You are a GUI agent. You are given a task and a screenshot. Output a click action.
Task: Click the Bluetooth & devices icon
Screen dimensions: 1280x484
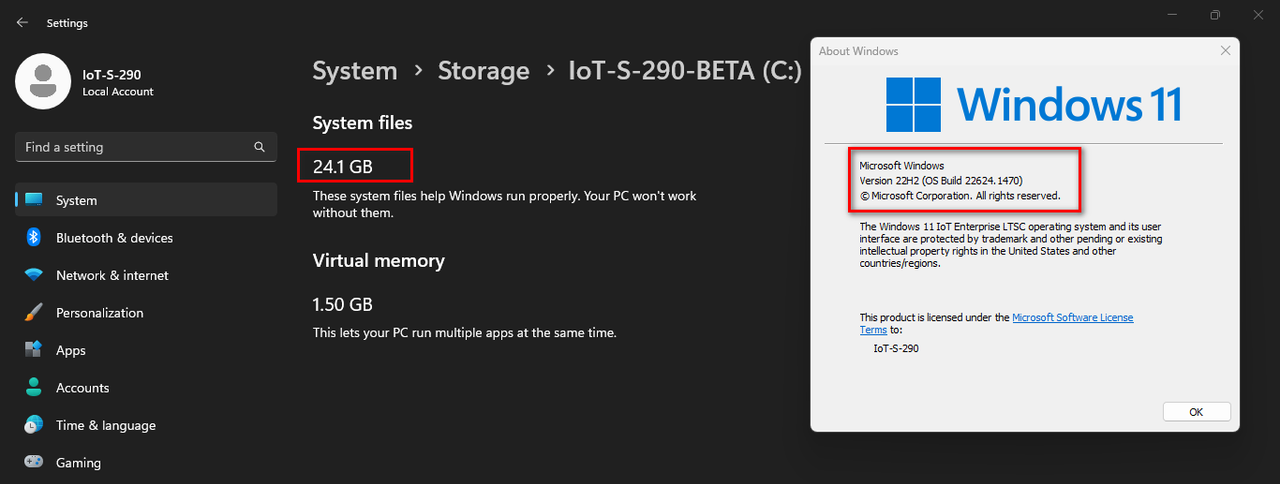click(33, 238)
